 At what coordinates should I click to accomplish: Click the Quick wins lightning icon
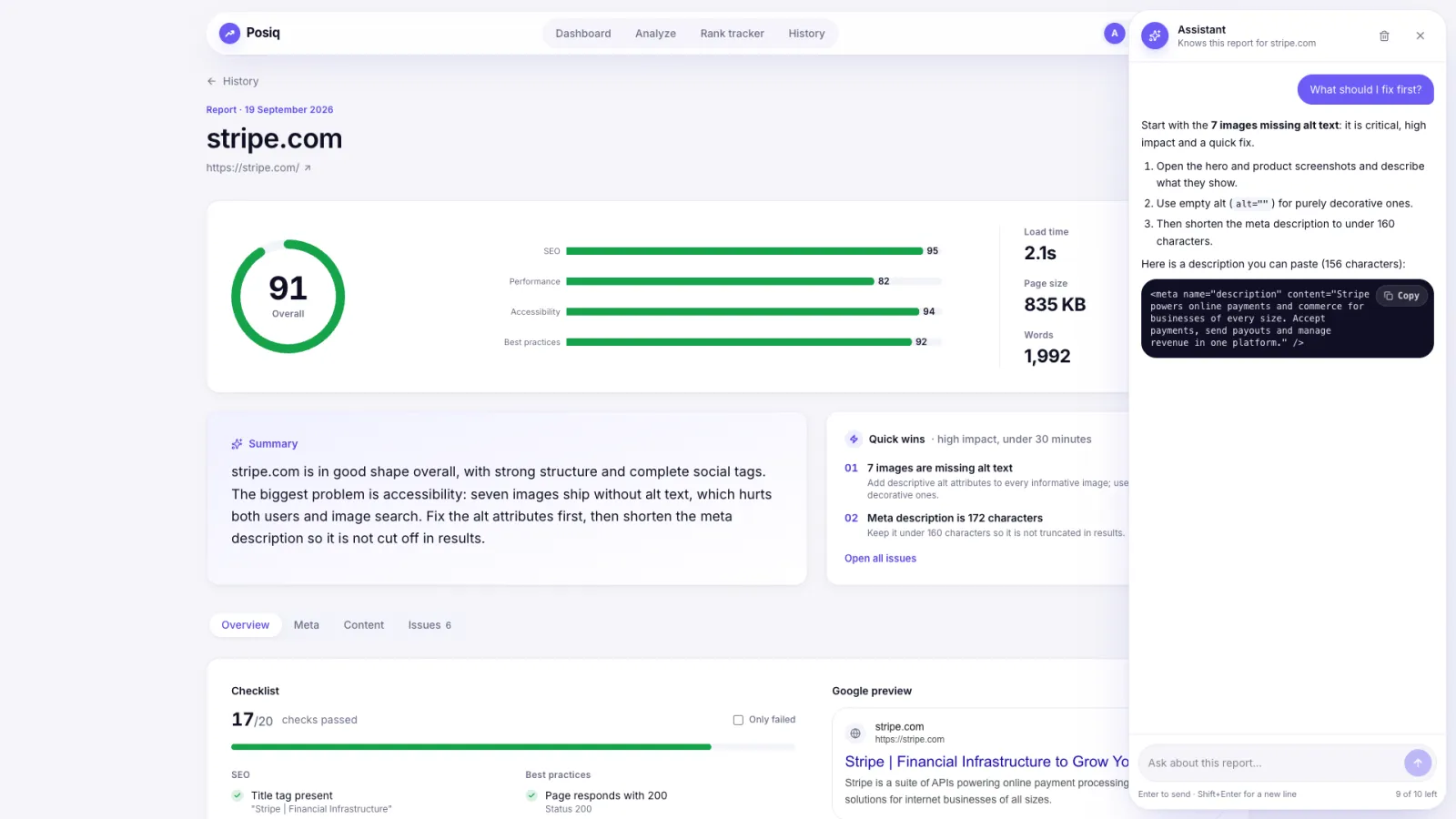854,439
